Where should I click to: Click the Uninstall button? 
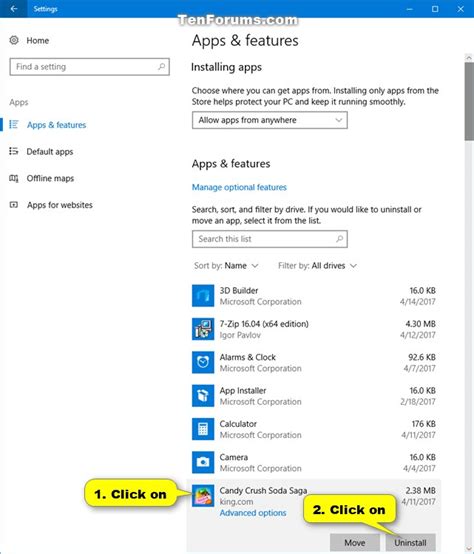(410, 542)
